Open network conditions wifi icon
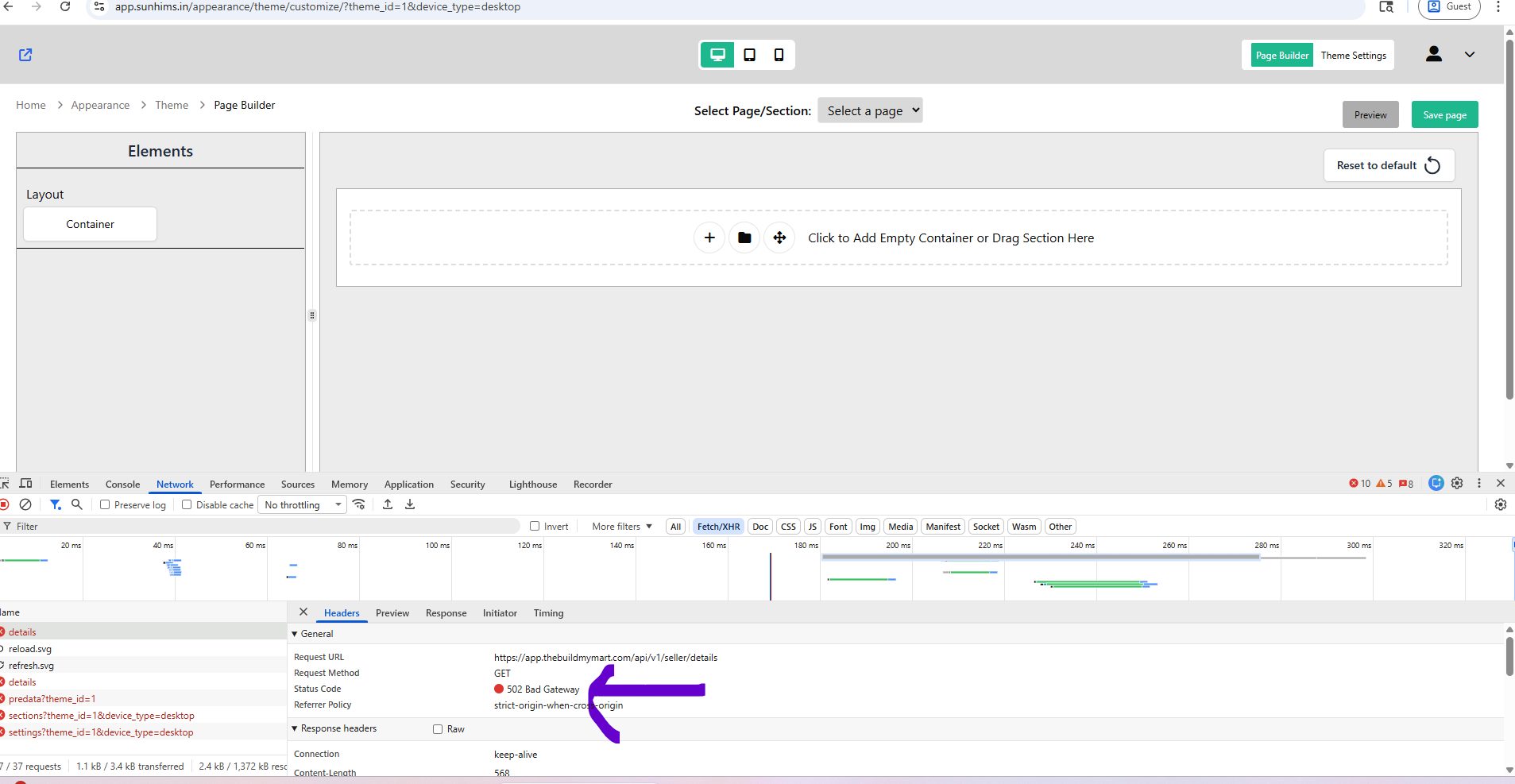 click(359, 504)
